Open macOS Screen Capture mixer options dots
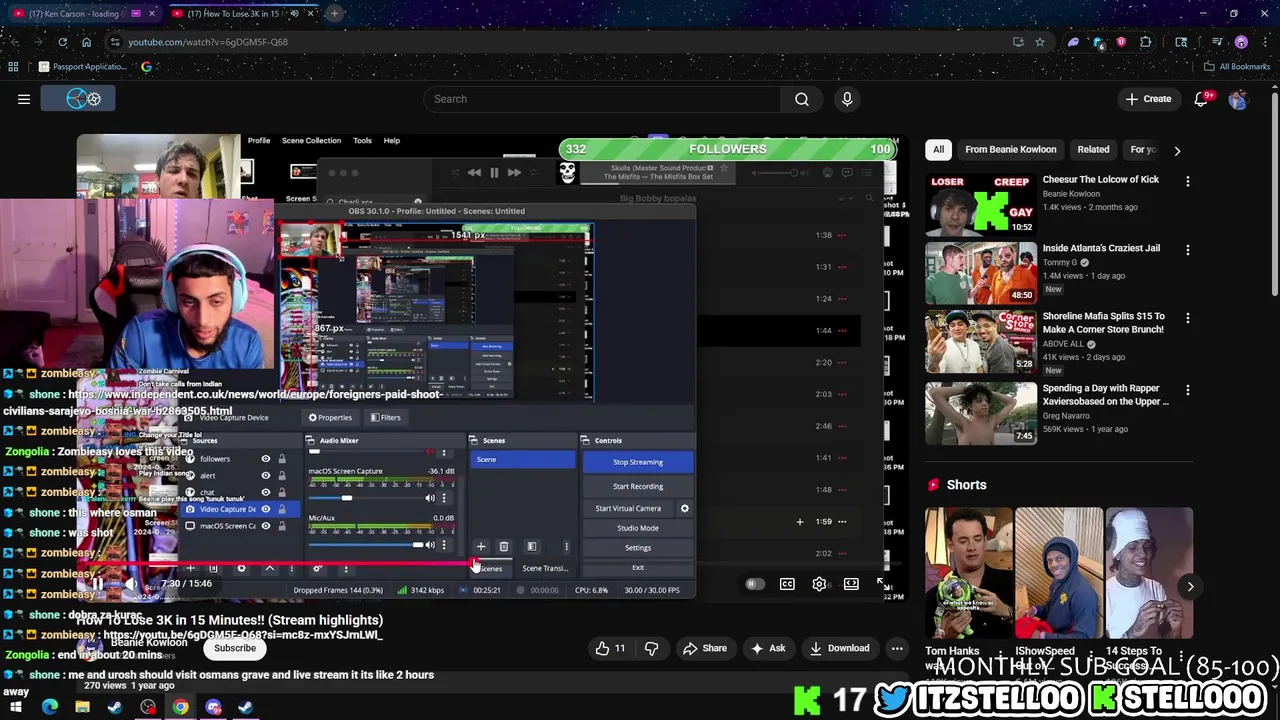 tap(444, 498)
